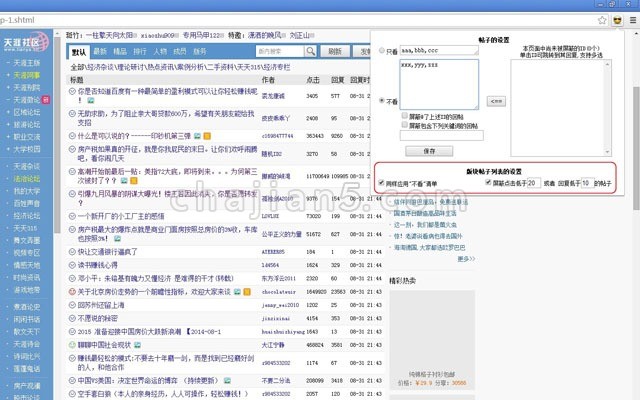Screen dimensions: 640x400
Task: Open the browser hamburger menu icon
Action: pos(633,20)
